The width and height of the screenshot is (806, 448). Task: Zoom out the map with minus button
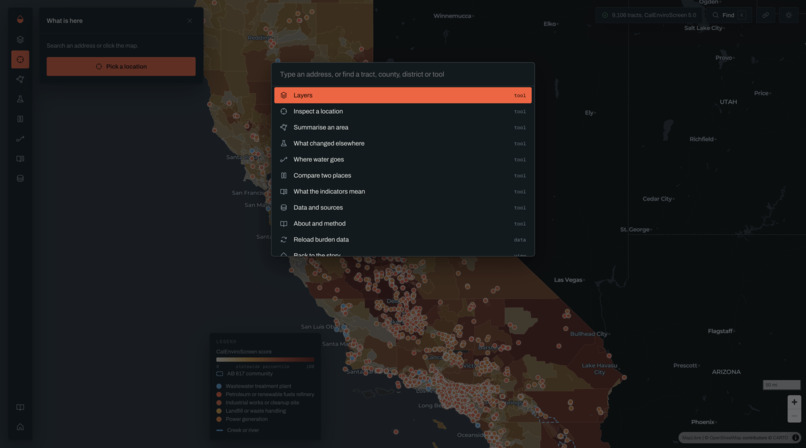click(794, 416)
